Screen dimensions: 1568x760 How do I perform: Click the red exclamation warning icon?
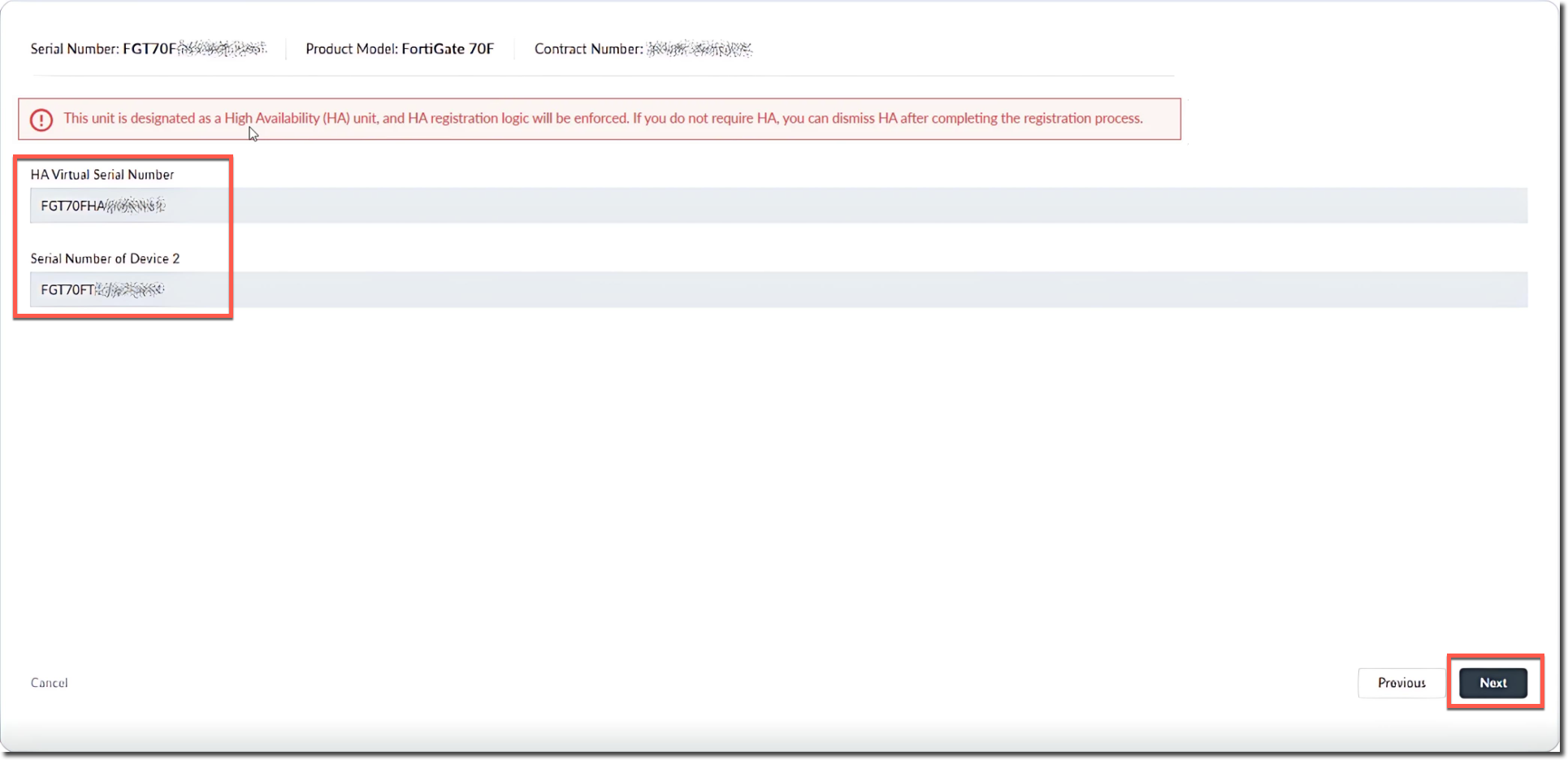coord(41,119)
